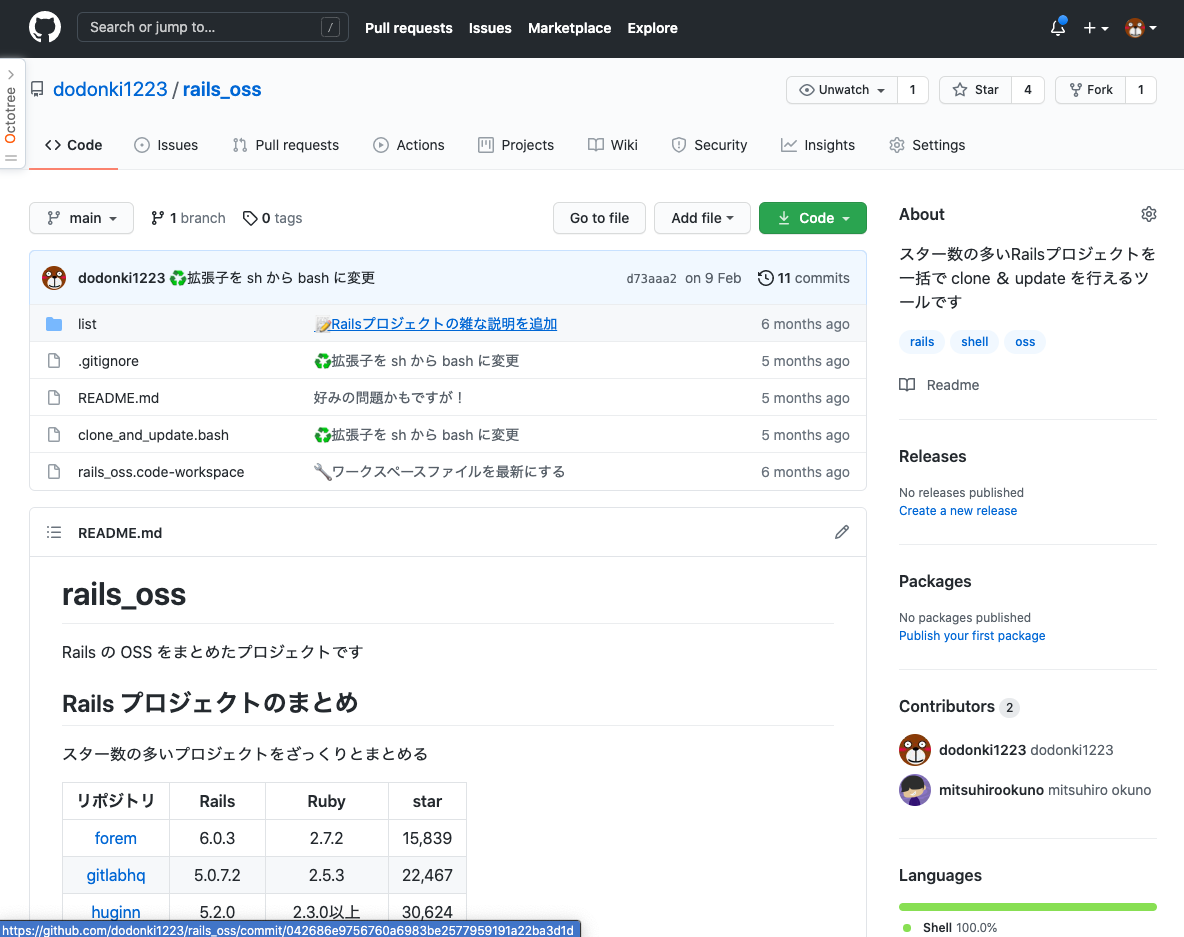Screen dimensions: 1184x937
Task: Edit README.md with the pencil icon
Action: pyautogui.click(x=842, y=532)
